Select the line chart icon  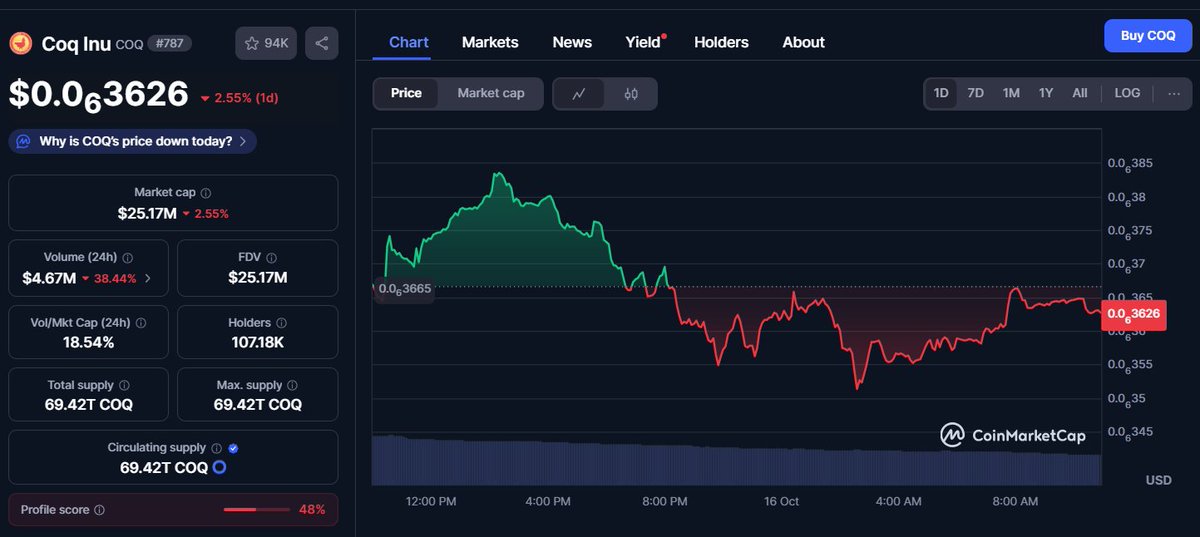pyautogui.click(x=579, y=94)
